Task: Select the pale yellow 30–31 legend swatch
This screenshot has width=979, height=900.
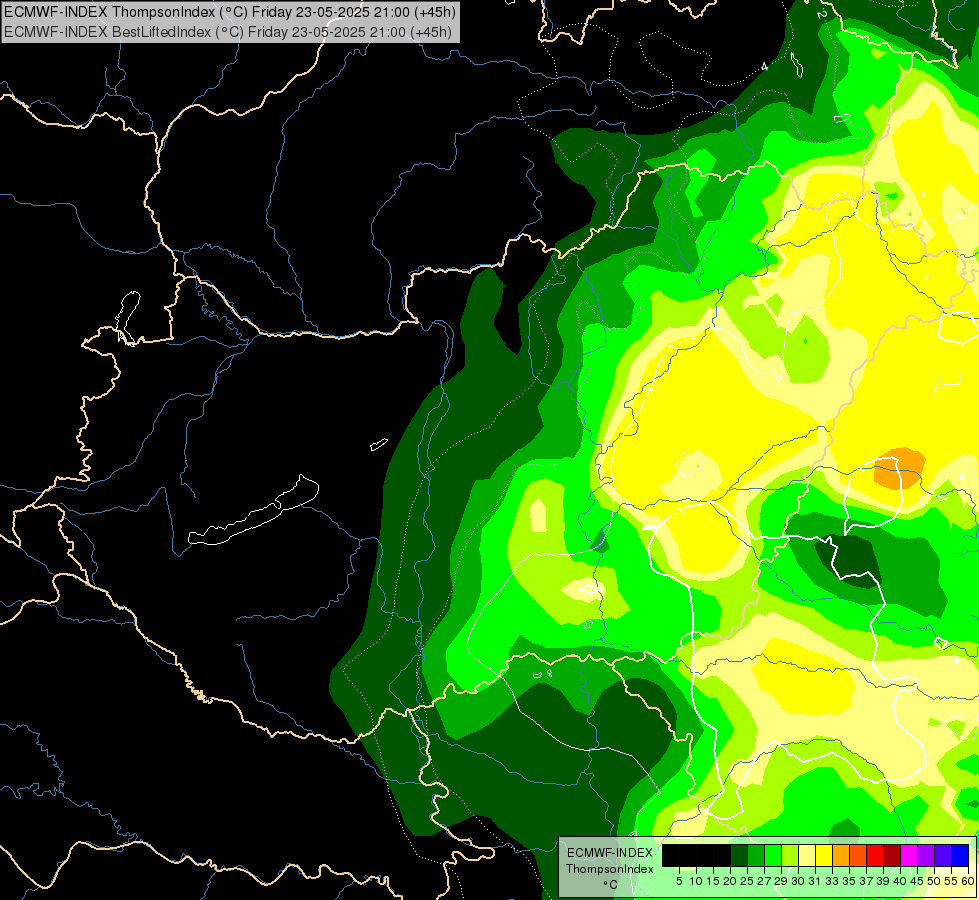Action: (807, 855)
